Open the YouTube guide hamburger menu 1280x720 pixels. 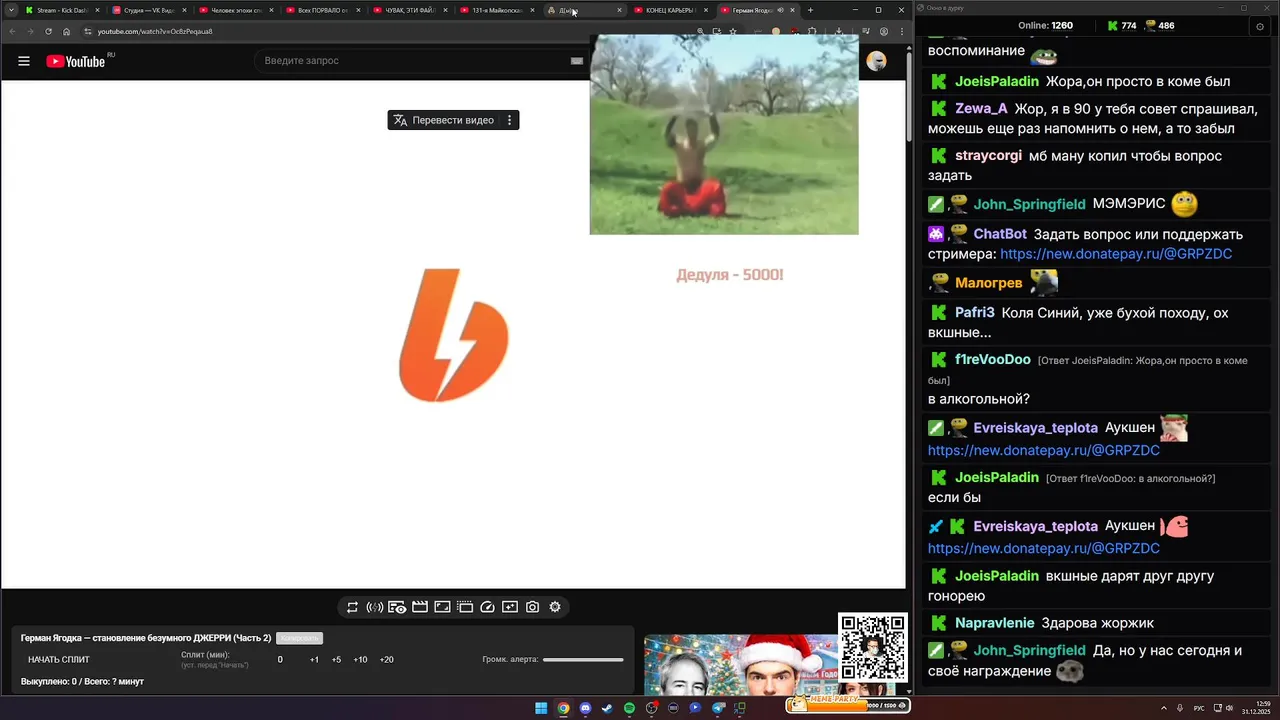tap(24, 61)
